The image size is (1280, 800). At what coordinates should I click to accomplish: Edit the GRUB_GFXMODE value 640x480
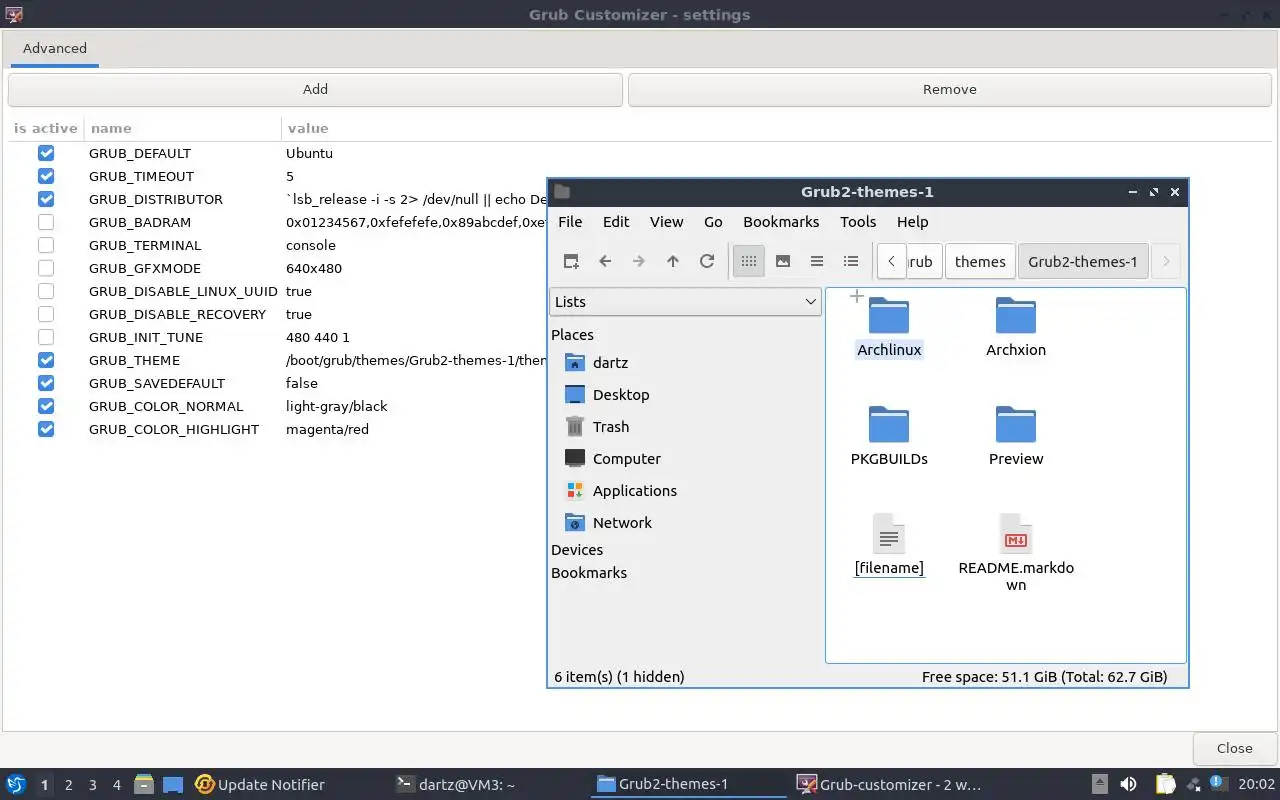(313, 268)
